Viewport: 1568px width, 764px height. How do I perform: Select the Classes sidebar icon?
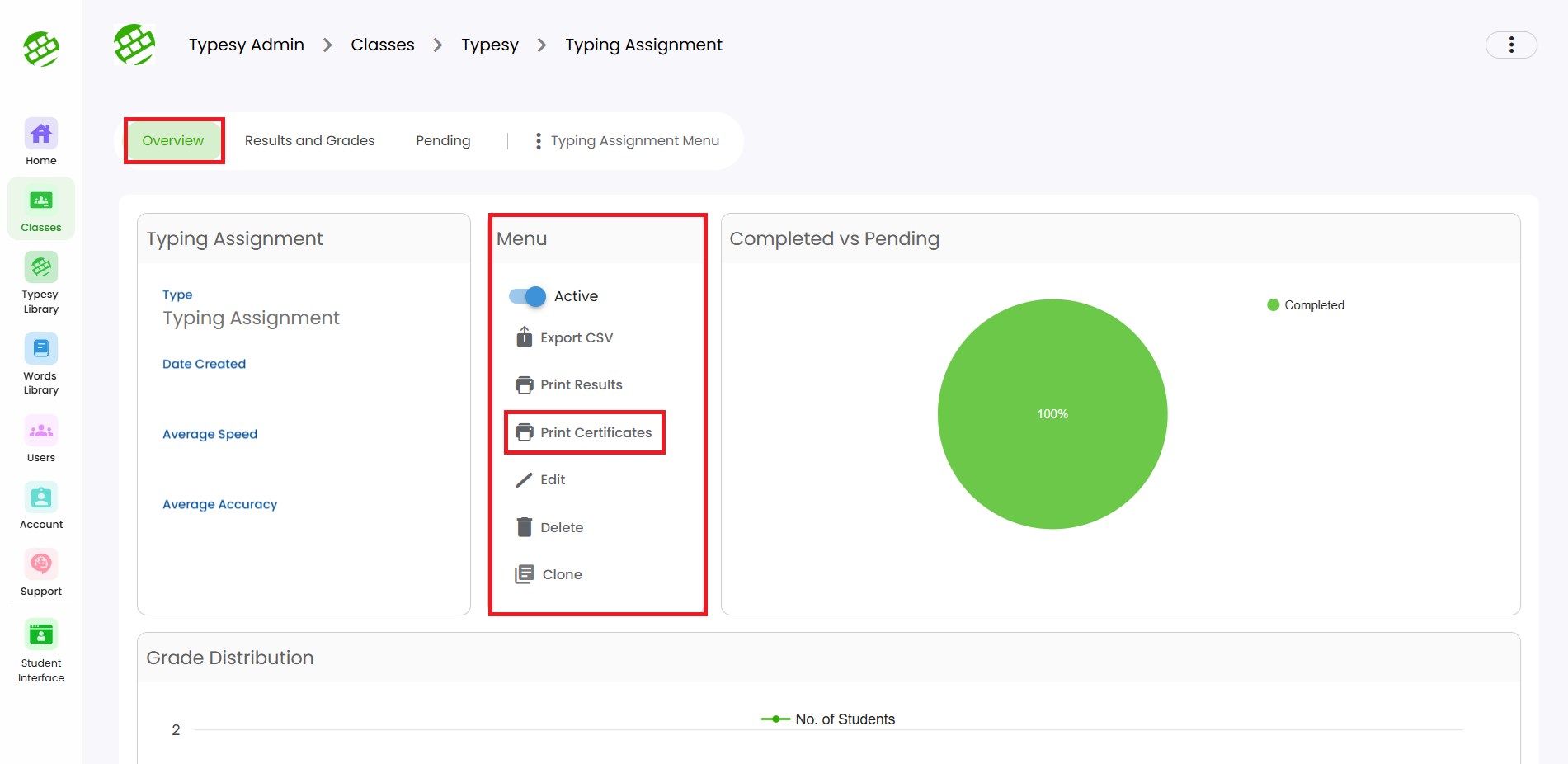(40, 201)
